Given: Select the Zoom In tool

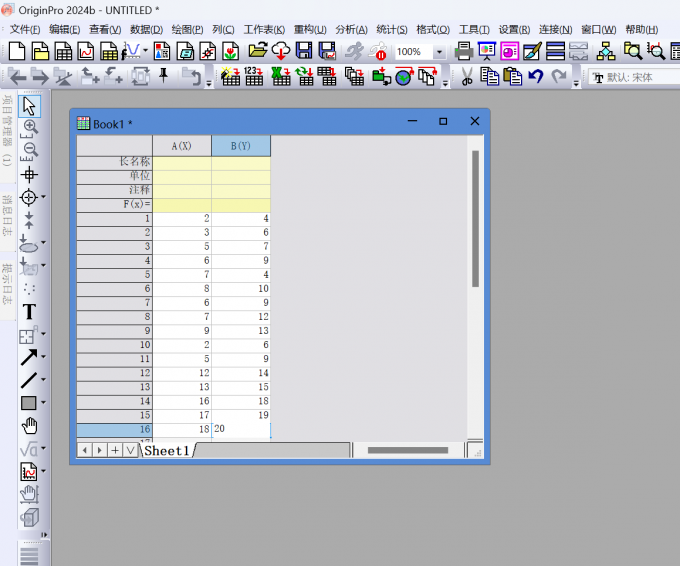Looking at the screenshot, I should [30, 128].
